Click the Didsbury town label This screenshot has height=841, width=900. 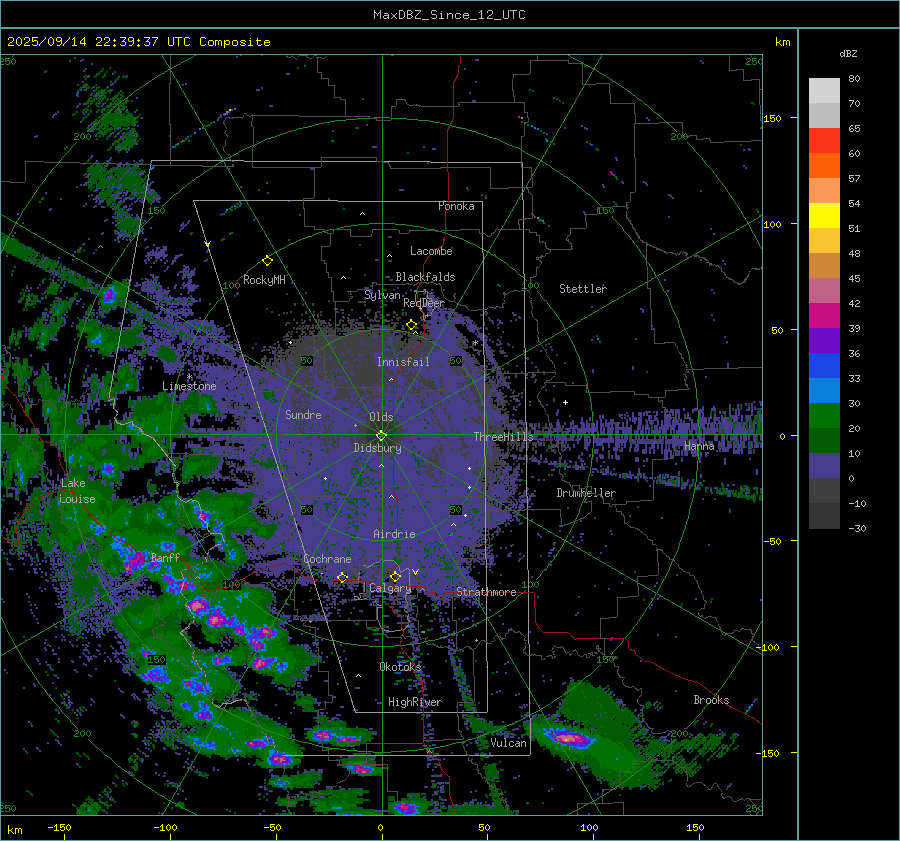click(377, 448)
